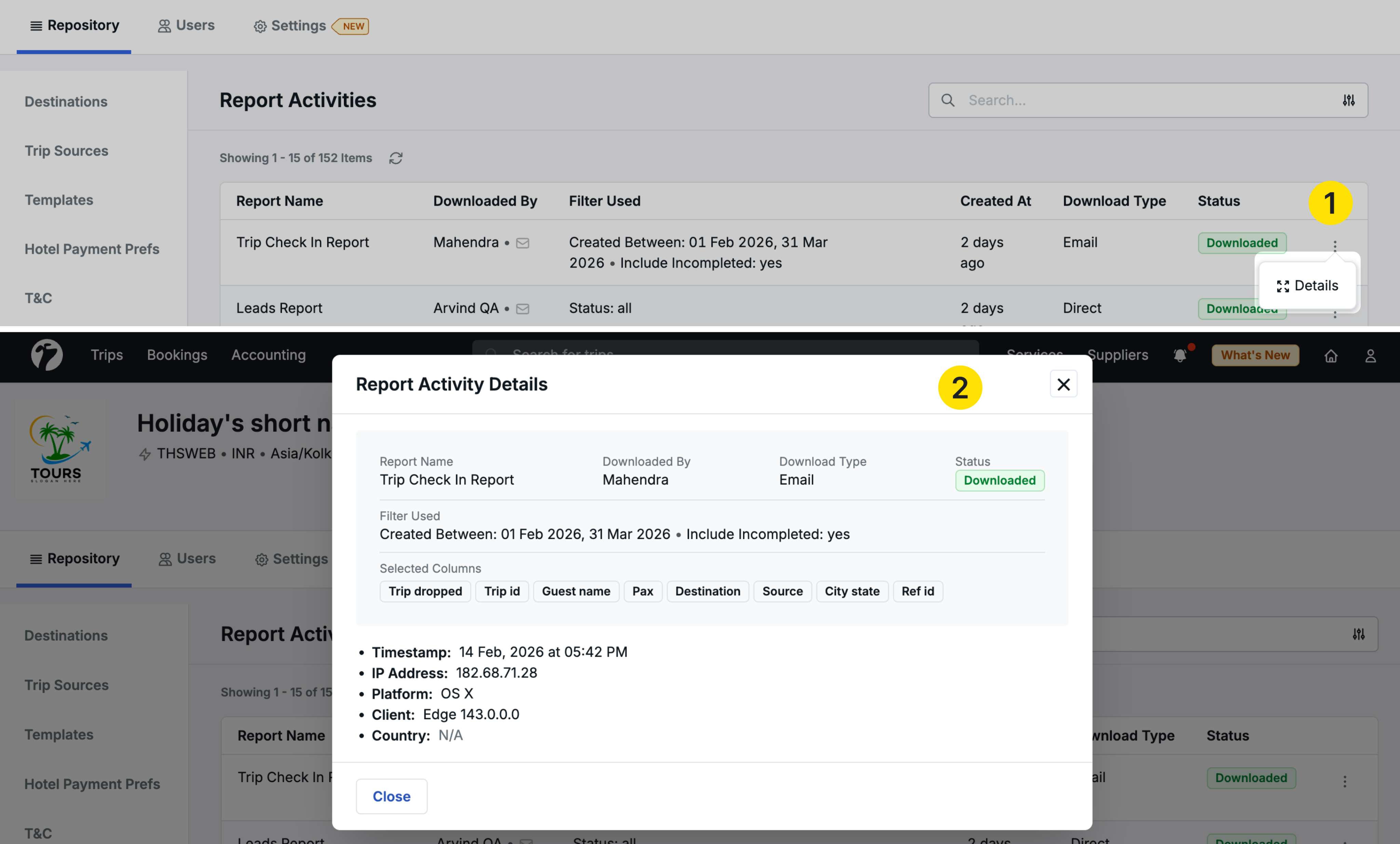The height and width of the screenshot is (844, 1400).
Task: Click the What's New button
Action: click(x=1254, y=355)
